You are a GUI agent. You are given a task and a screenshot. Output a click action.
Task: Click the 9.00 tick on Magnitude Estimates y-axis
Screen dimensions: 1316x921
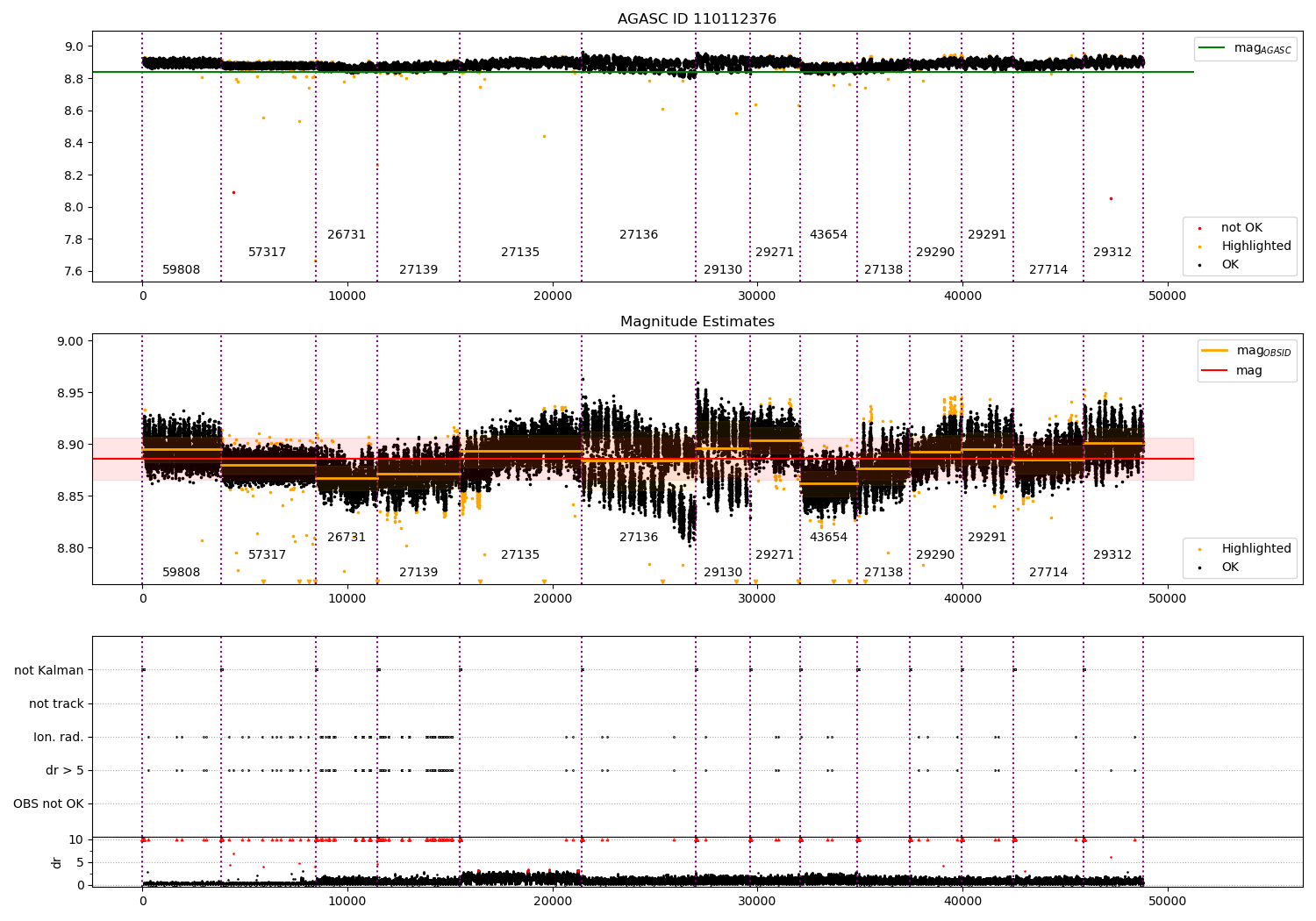click(x=70, y=342)
